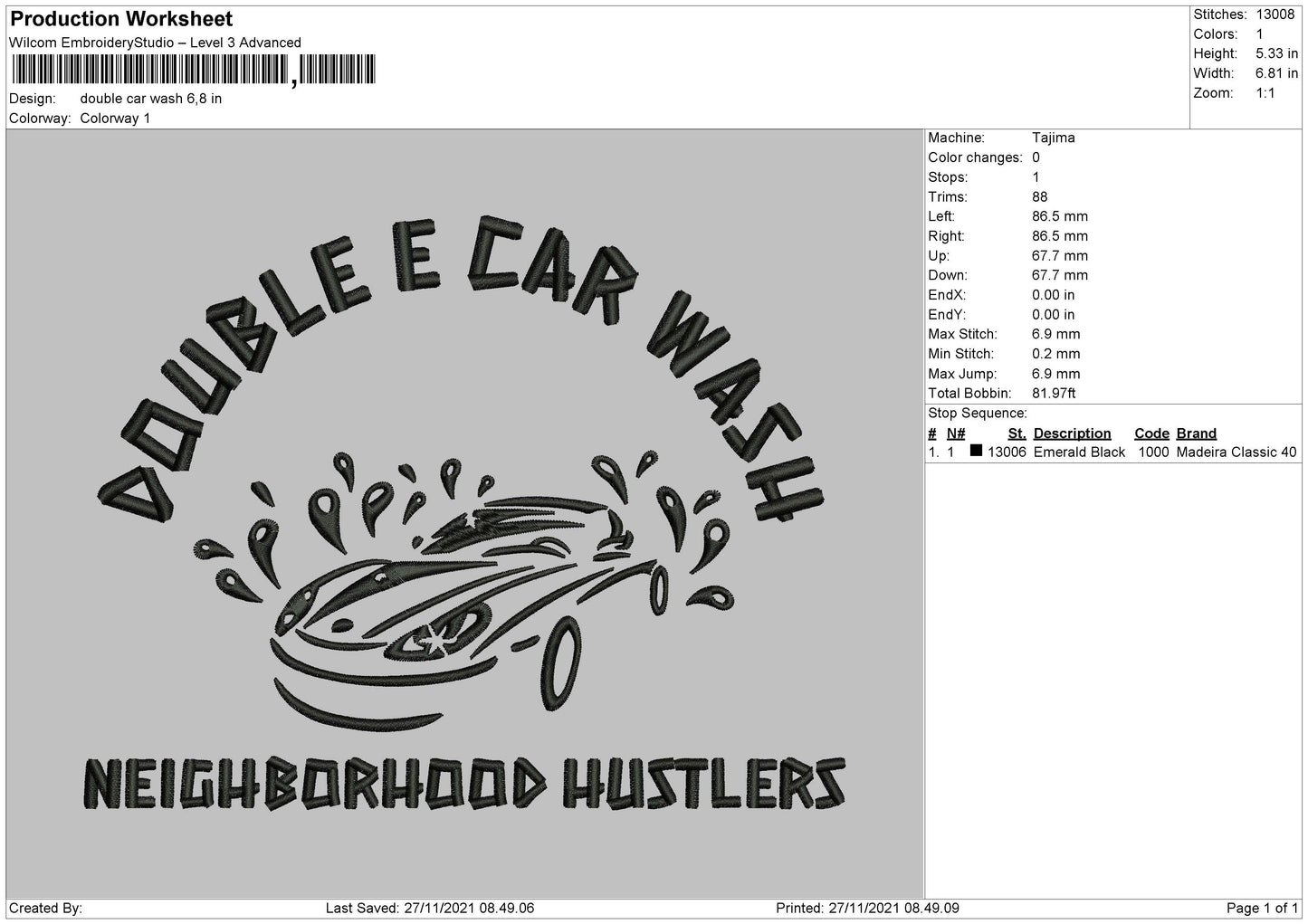Image resolution: width=1308 pixels, height=924 pixels.
Task: Click the Machine value Tajima
Action: click(x=1054, y=138)
